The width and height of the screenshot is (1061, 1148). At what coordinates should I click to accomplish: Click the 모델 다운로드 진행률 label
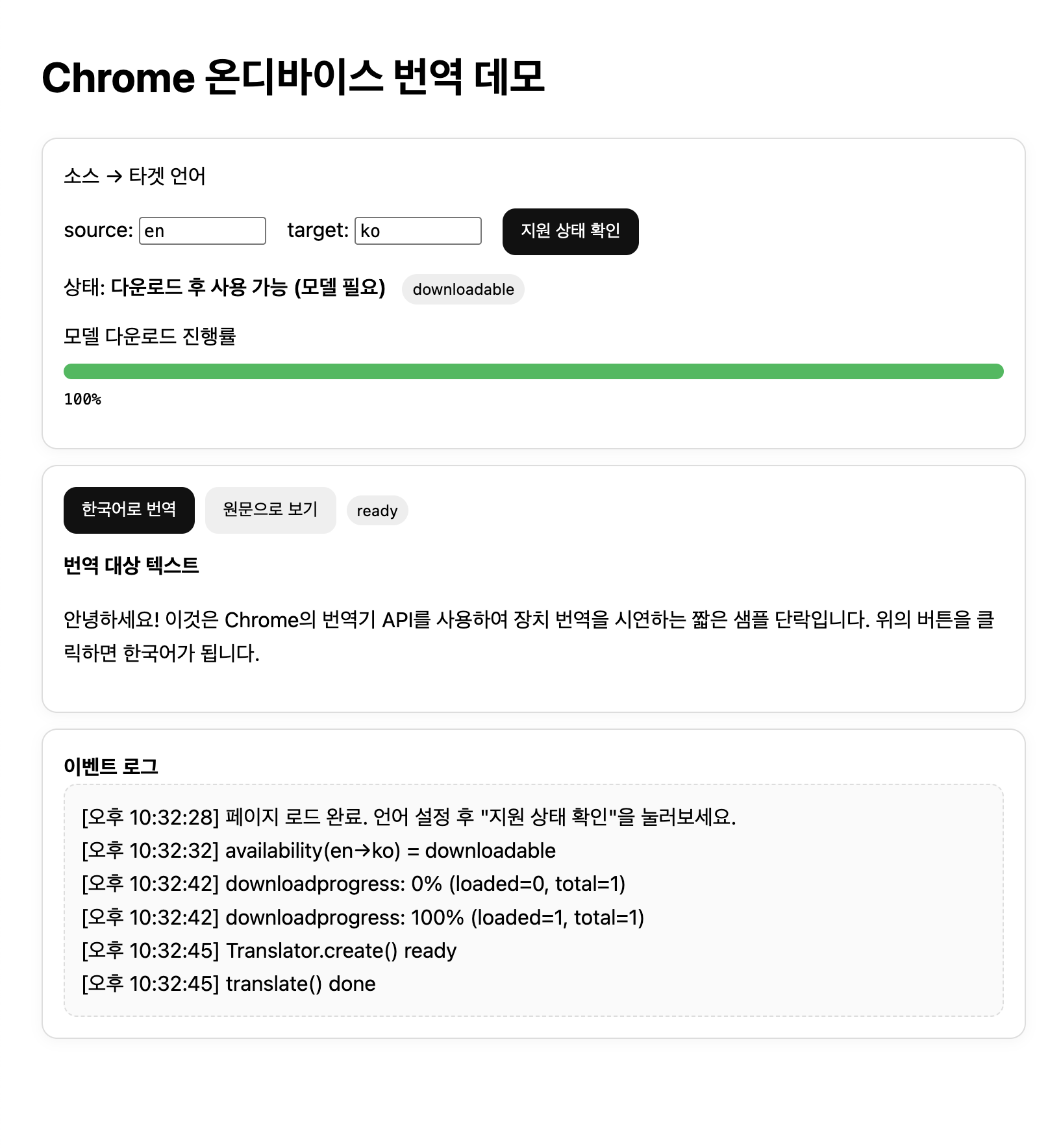(150, 336)
